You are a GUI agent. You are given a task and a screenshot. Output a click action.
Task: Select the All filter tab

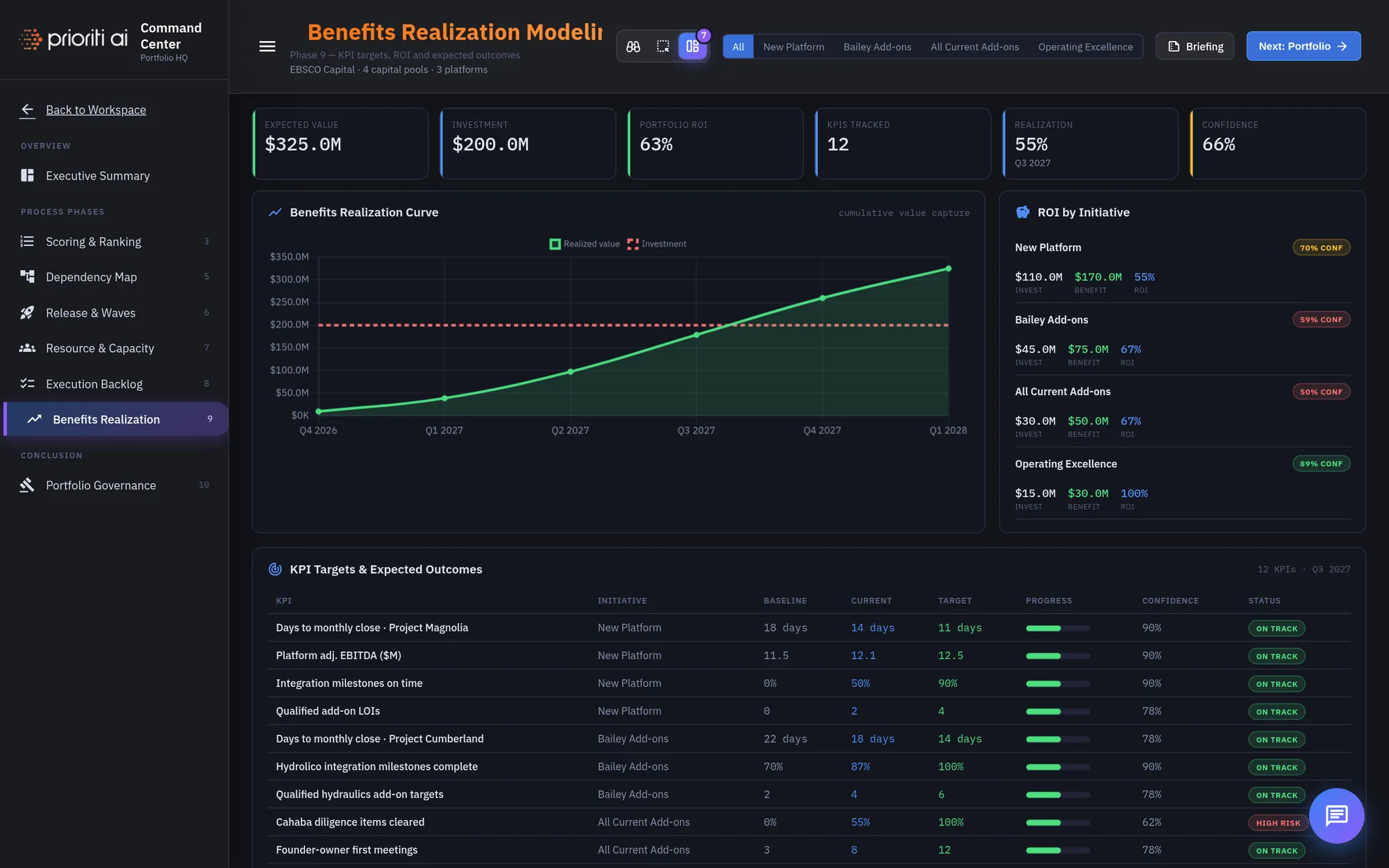tap(738, 47)
